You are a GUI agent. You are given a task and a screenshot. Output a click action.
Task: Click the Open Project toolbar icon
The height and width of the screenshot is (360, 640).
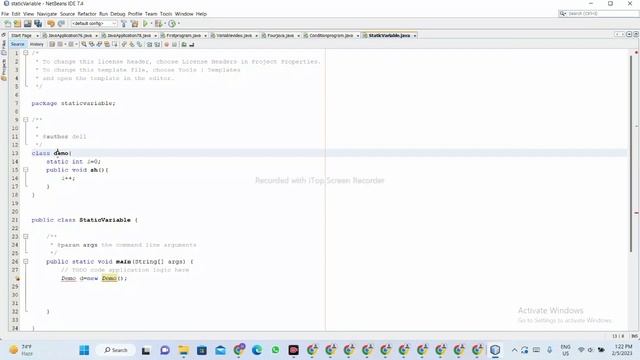coord(27,24)
